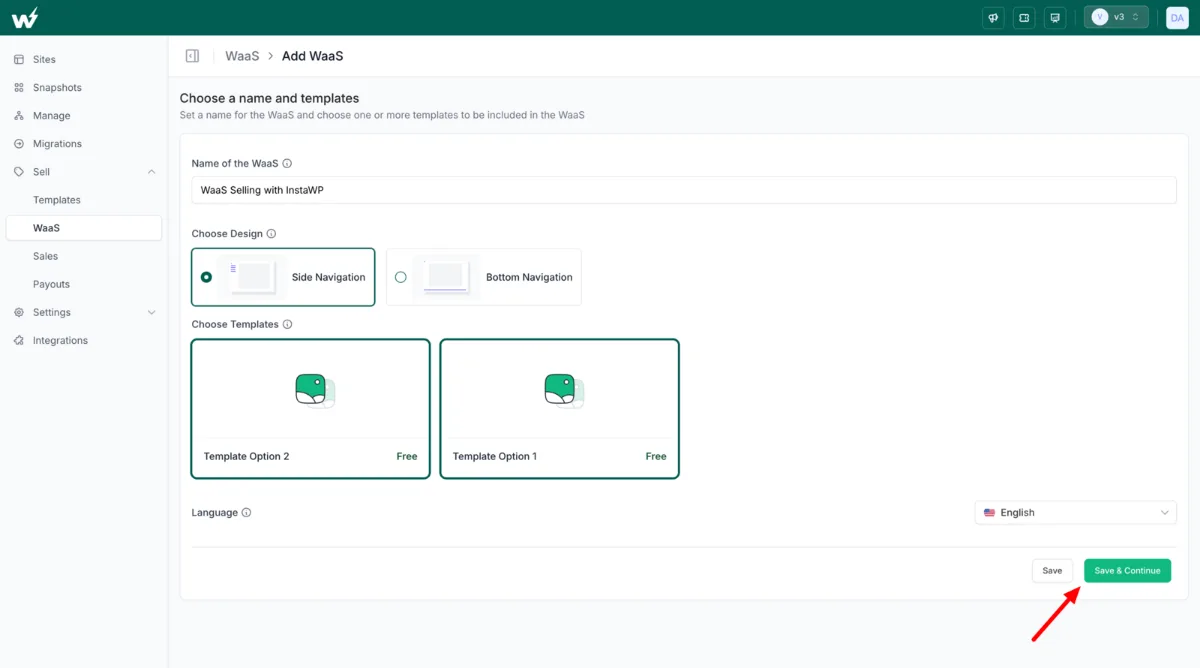Collapse the Sell menu chevron
1200x668 pixels.
tap(152, 172)
